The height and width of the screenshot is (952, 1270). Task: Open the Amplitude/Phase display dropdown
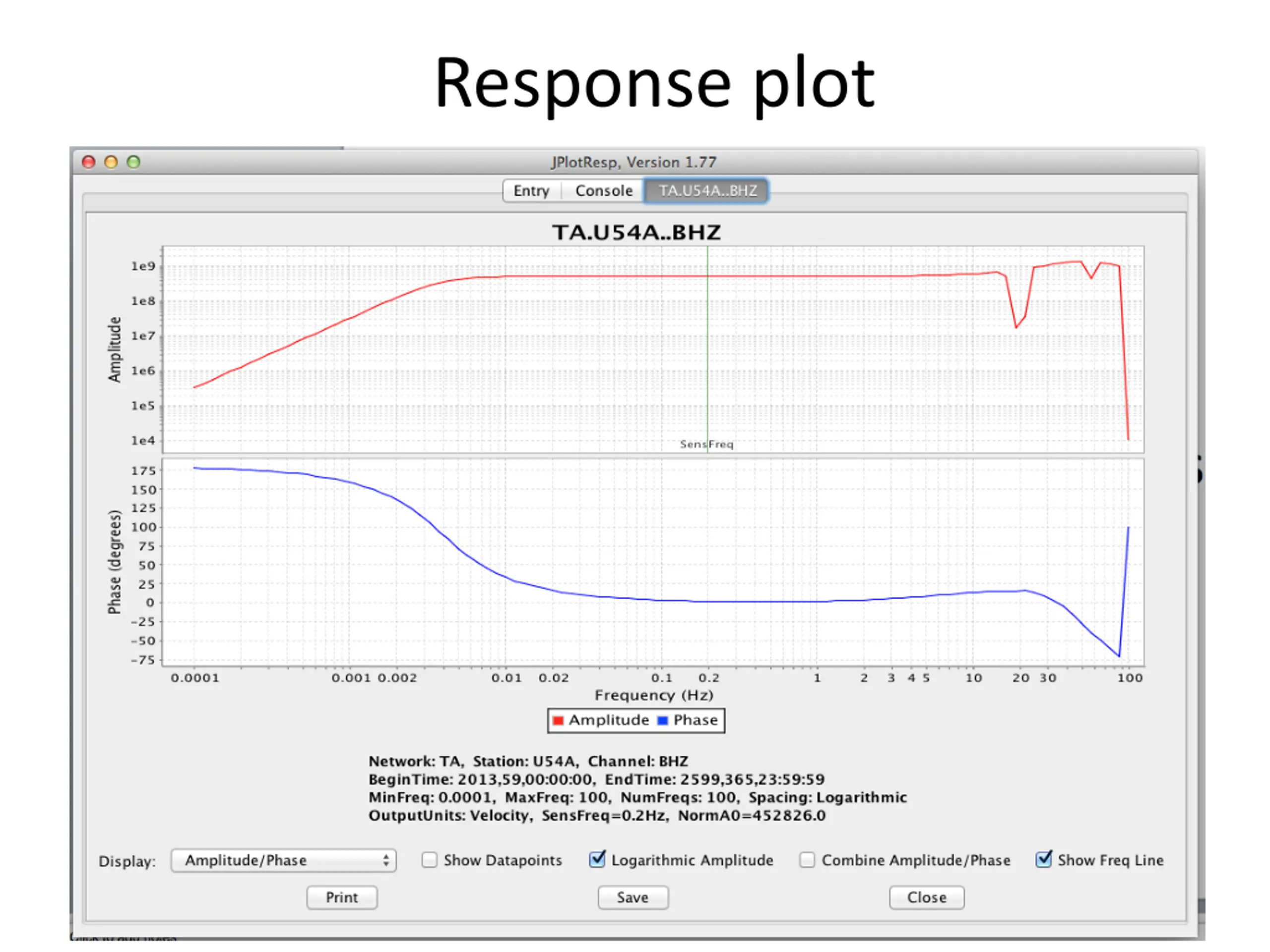click(x=283, y=860)
